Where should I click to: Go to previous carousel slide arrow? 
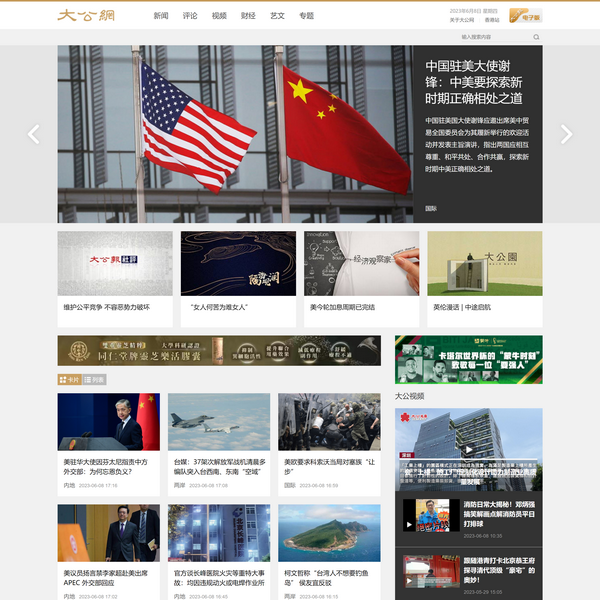[34, 134]
